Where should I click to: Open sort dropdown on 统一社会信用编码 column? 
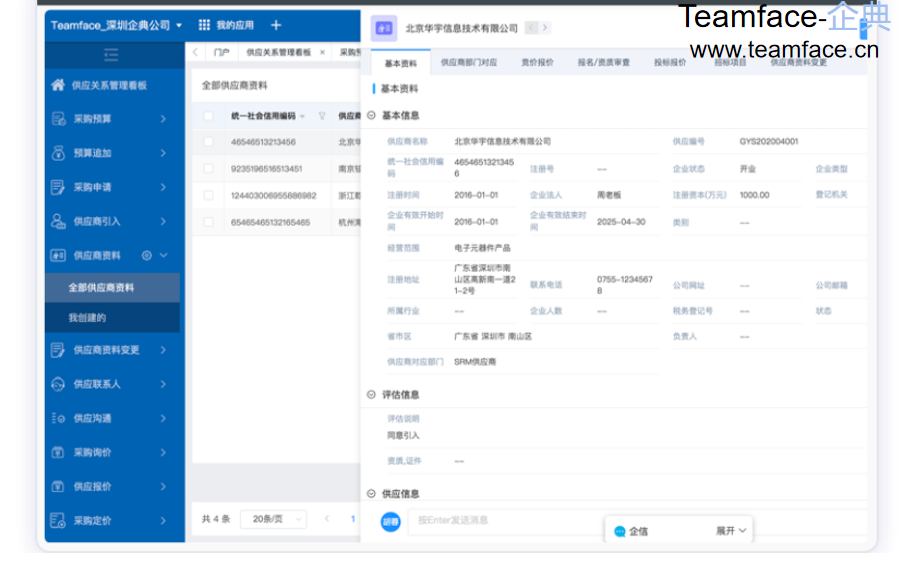click(303, 117)
